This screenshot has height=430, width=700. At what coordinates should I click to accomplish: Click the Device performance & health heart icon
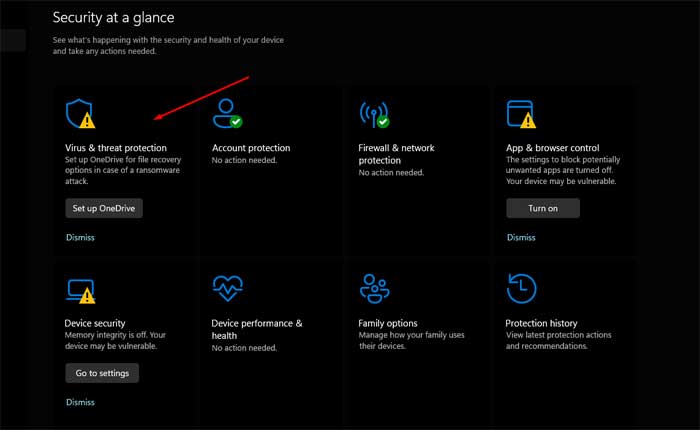tap(226, 288)
